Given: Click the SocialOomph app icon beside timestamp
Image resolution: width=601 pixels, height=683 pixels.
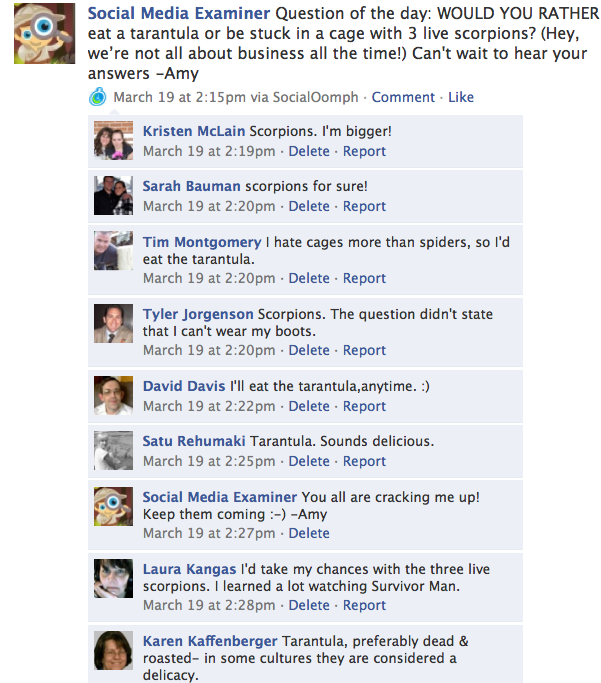Looking at the screenshot, I should (x=98, y=97).
